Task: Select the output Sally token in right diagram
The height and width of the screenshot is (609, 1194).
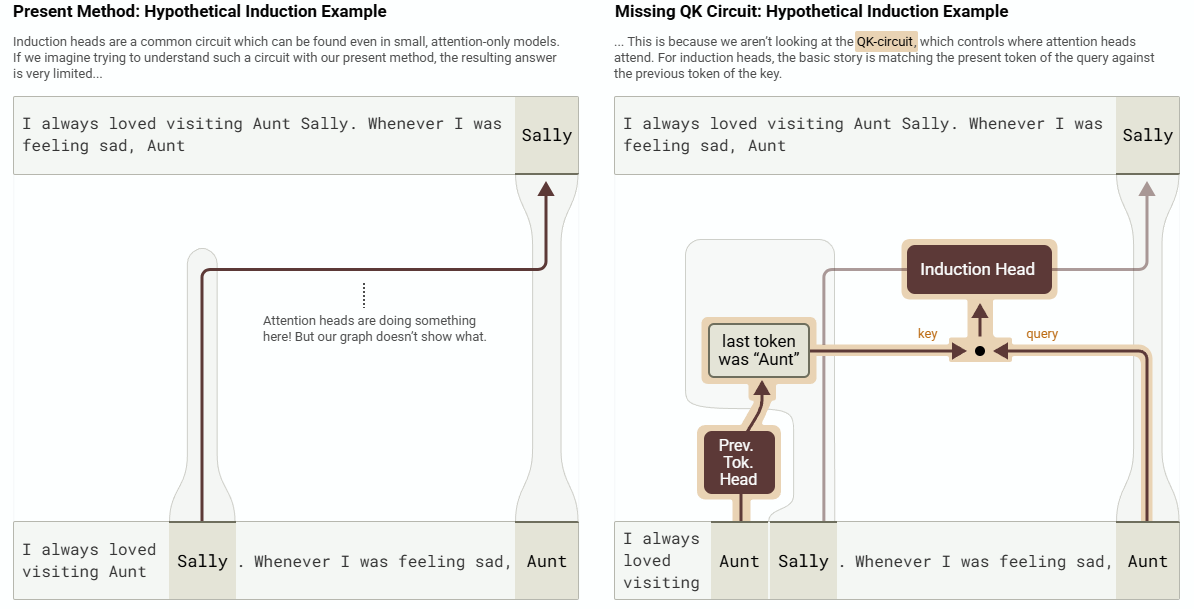Action: point(1148,136)
